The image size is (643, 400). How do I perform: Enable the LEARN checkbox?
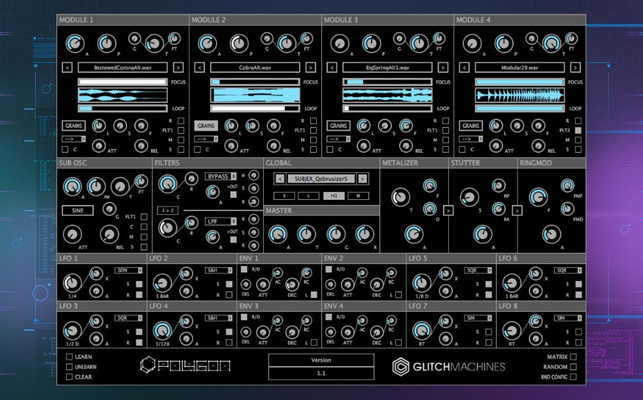(69, 357)
